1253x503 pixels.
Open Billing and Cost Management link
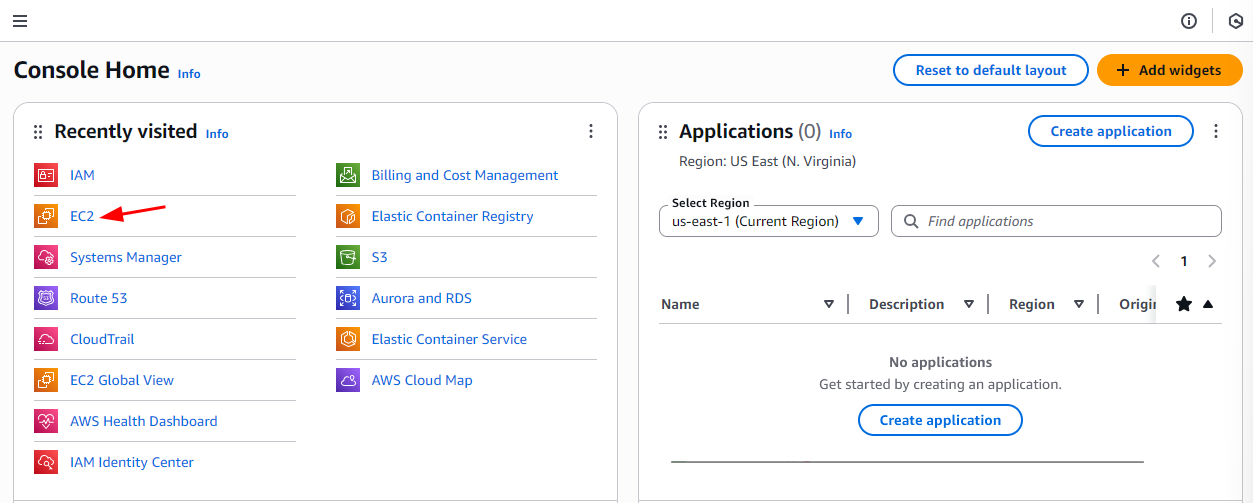[x=464, y=175]
